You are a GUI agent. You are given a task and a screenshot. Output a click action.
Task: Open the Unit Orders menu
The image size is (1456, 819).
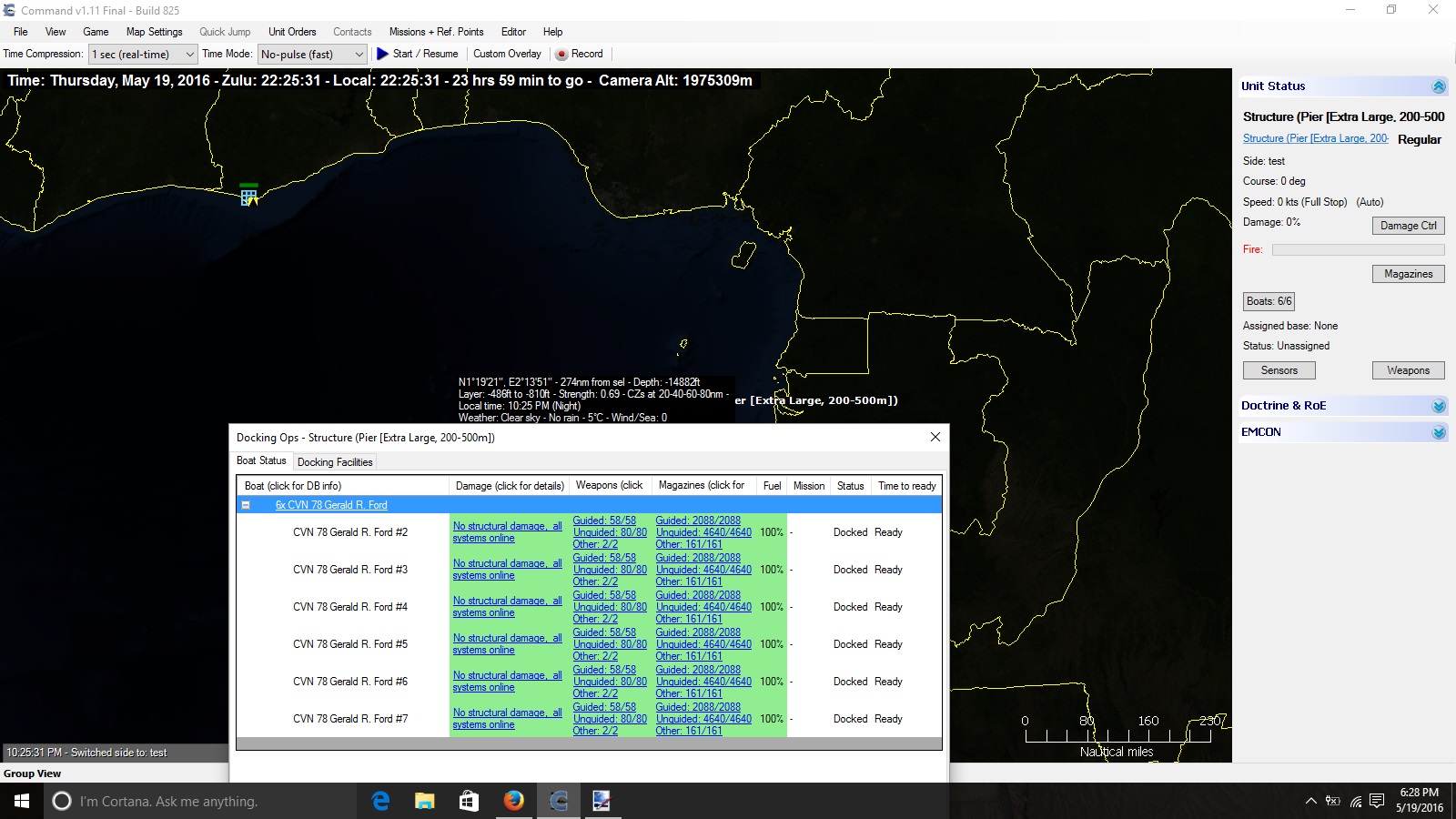point(292,32)
